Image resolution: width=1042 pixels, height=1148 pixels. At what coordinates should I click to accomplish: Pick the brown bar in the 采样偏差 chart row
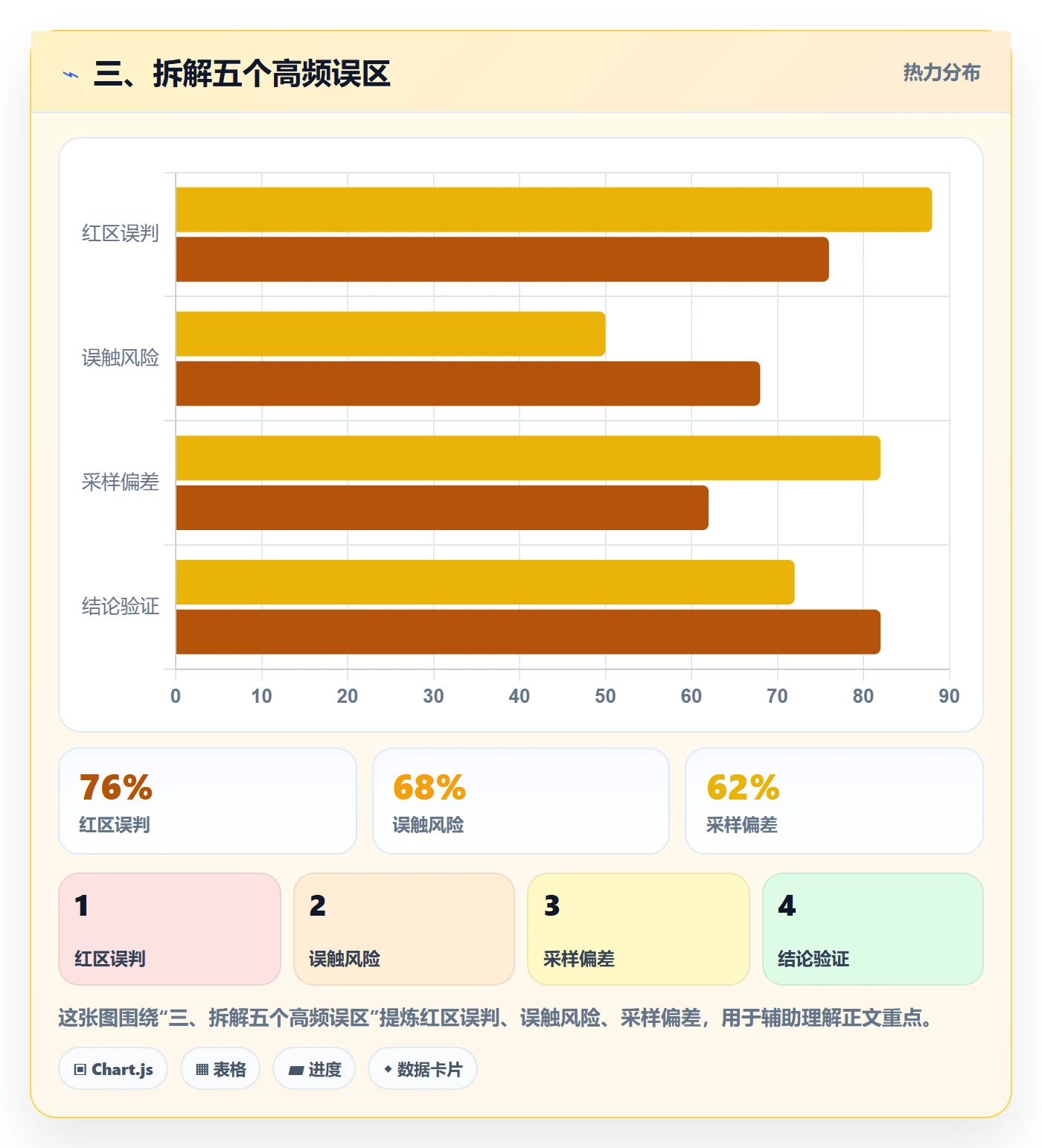pyautogui.click(x=442, y=508)
